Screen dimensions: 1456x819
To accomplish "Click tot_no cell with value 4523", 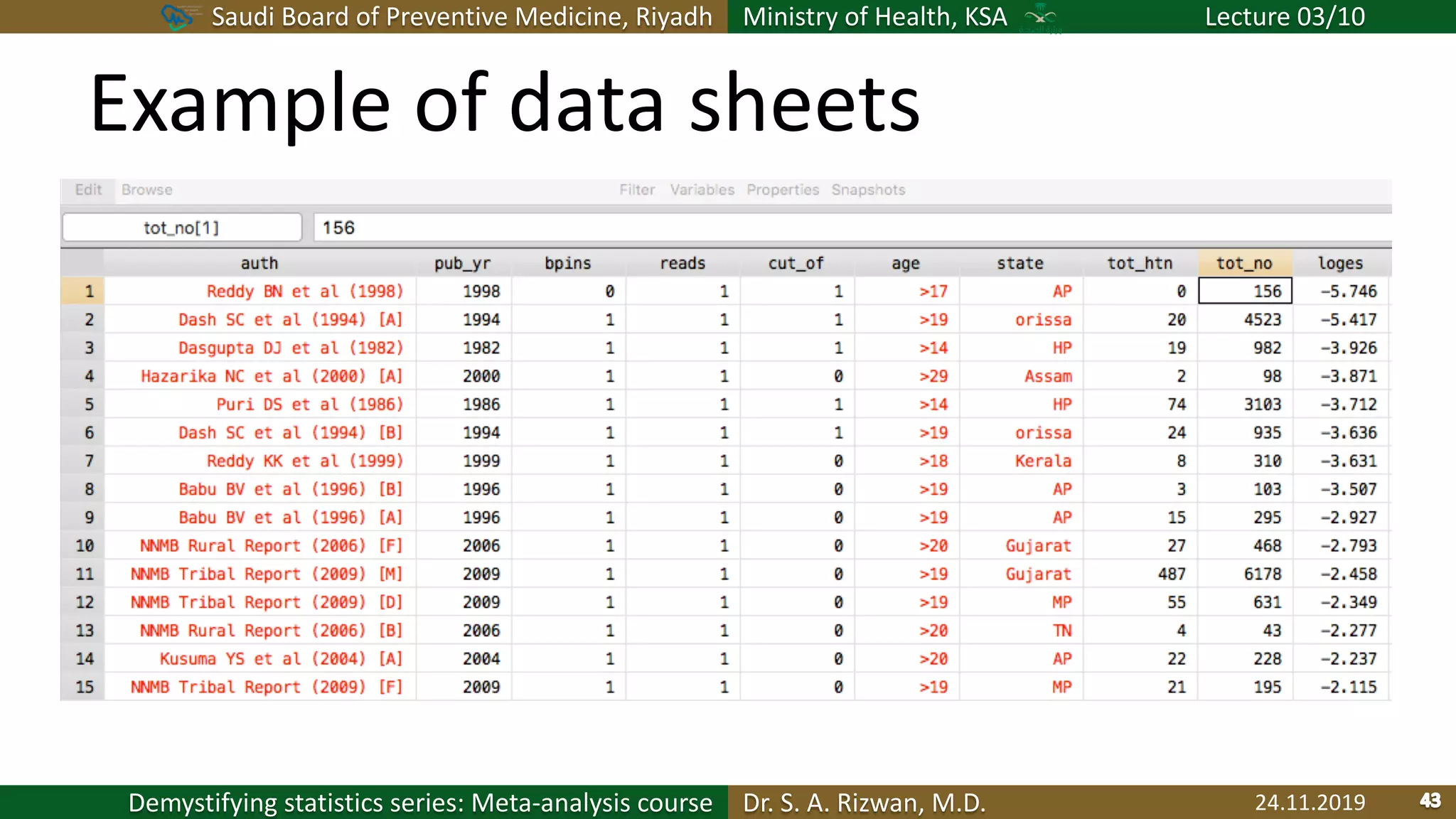I will pyautogui.click(x=1245, y=319).
